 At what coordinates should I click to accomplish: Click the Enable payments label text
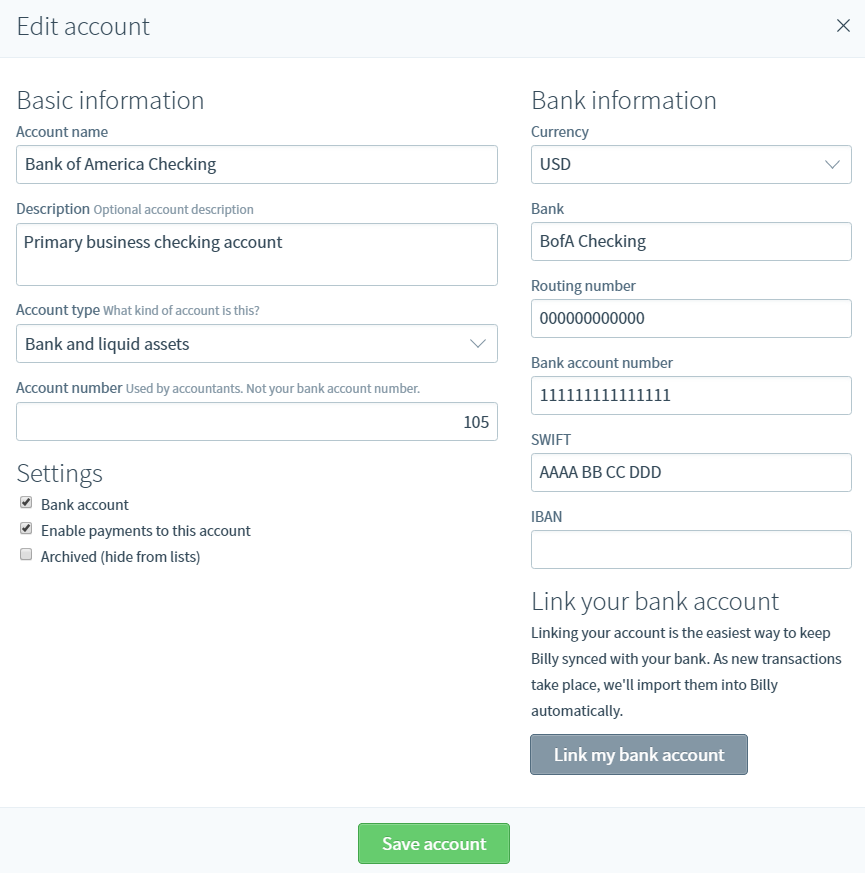(x=145, y=531)
